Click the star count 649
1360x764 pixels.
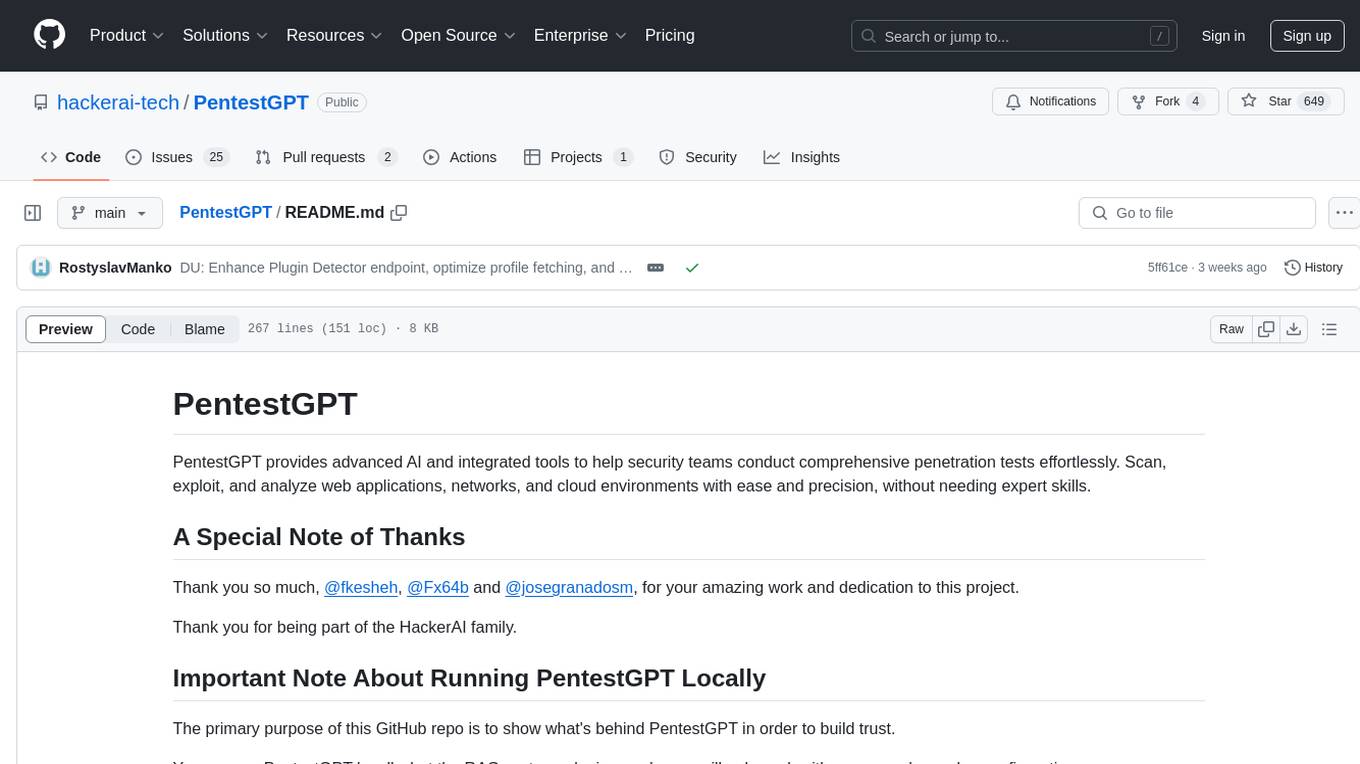[1313, 101]
